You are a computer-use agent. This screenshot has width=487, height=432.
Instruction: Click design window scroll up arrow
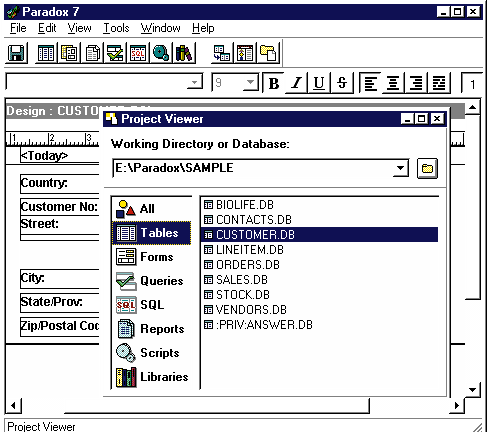(472, 107)
